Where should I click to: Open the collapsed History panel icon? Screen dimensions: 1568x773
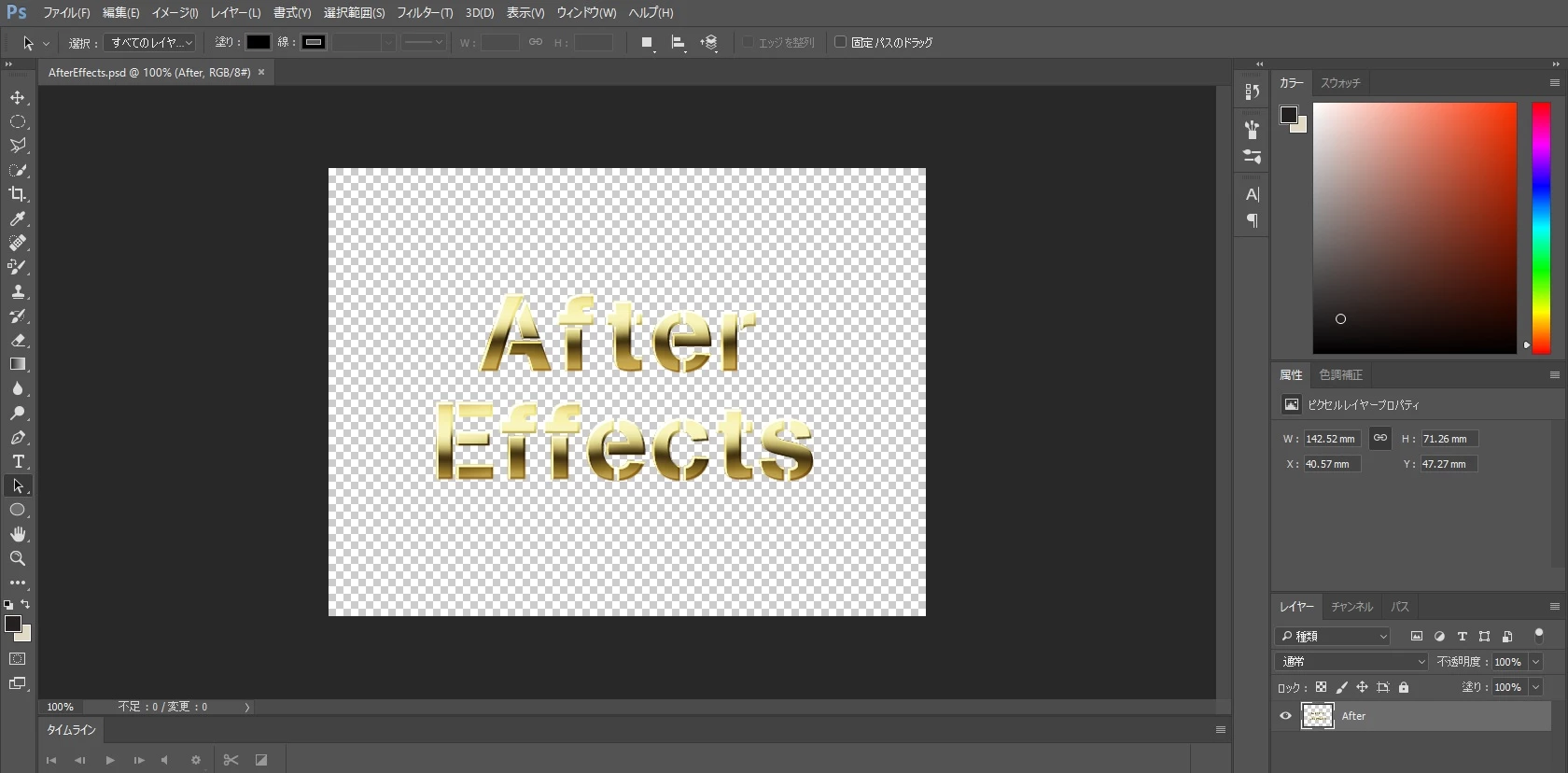1253,91
